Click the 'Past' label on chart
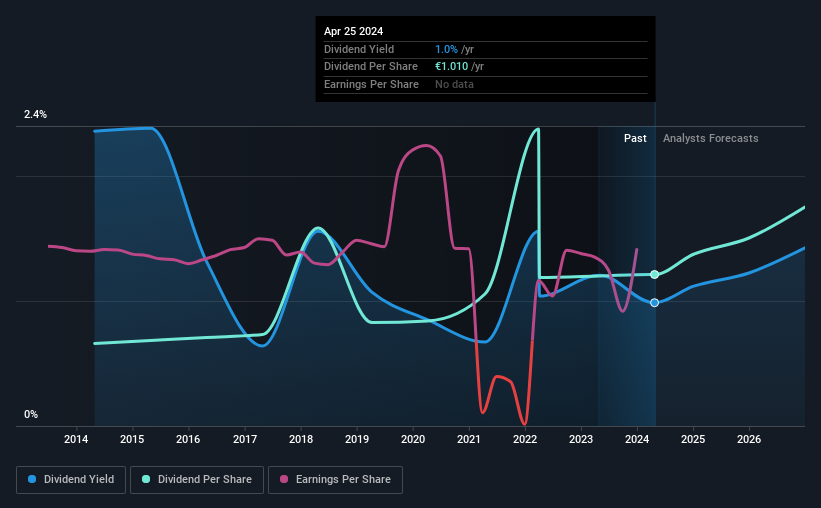Image resolution: width=821 pixels, height=508 pixels. pyautogui.click(x=635, y=138)
